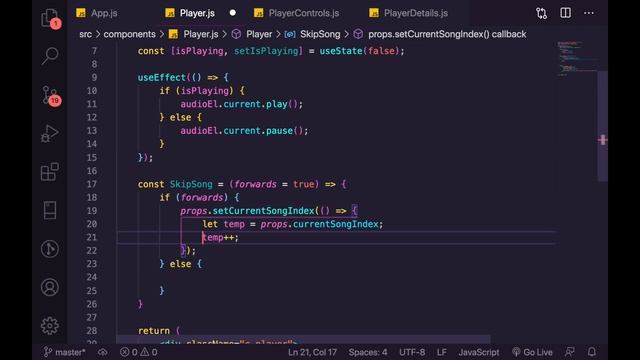Open Source Control view with 19 changes
This screenshot has height=360, width=640.
click(51, 96)
